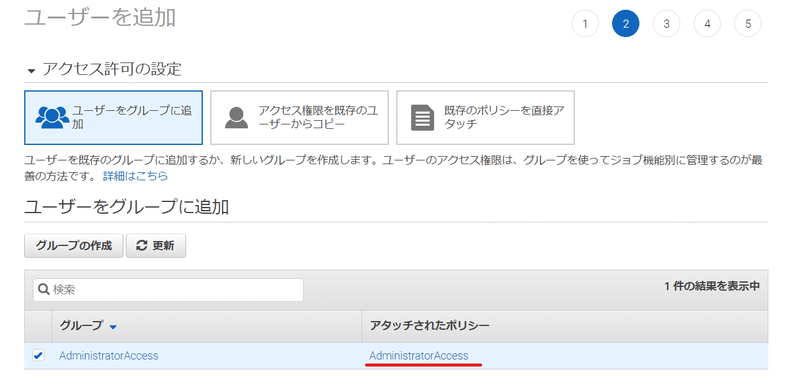This screenshot has width=800, height=386.
Task: Click グループの作成 button
Action: [73, 246]
